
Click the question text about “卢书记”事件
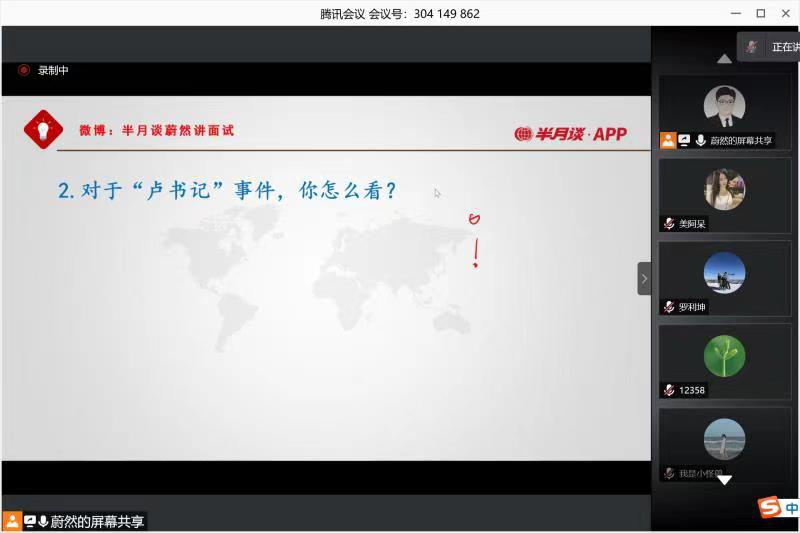coord(227,190)
